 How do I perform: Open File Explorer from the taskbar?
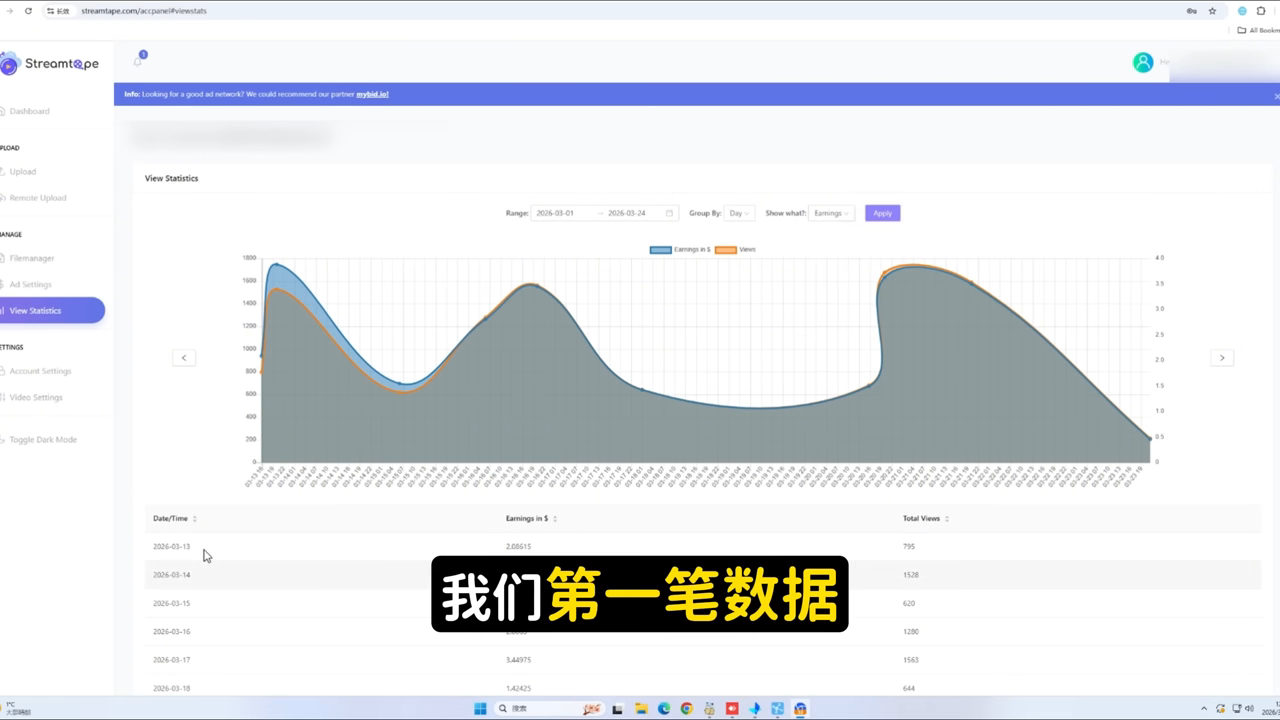pyautogui.click(x=641, y=708)
